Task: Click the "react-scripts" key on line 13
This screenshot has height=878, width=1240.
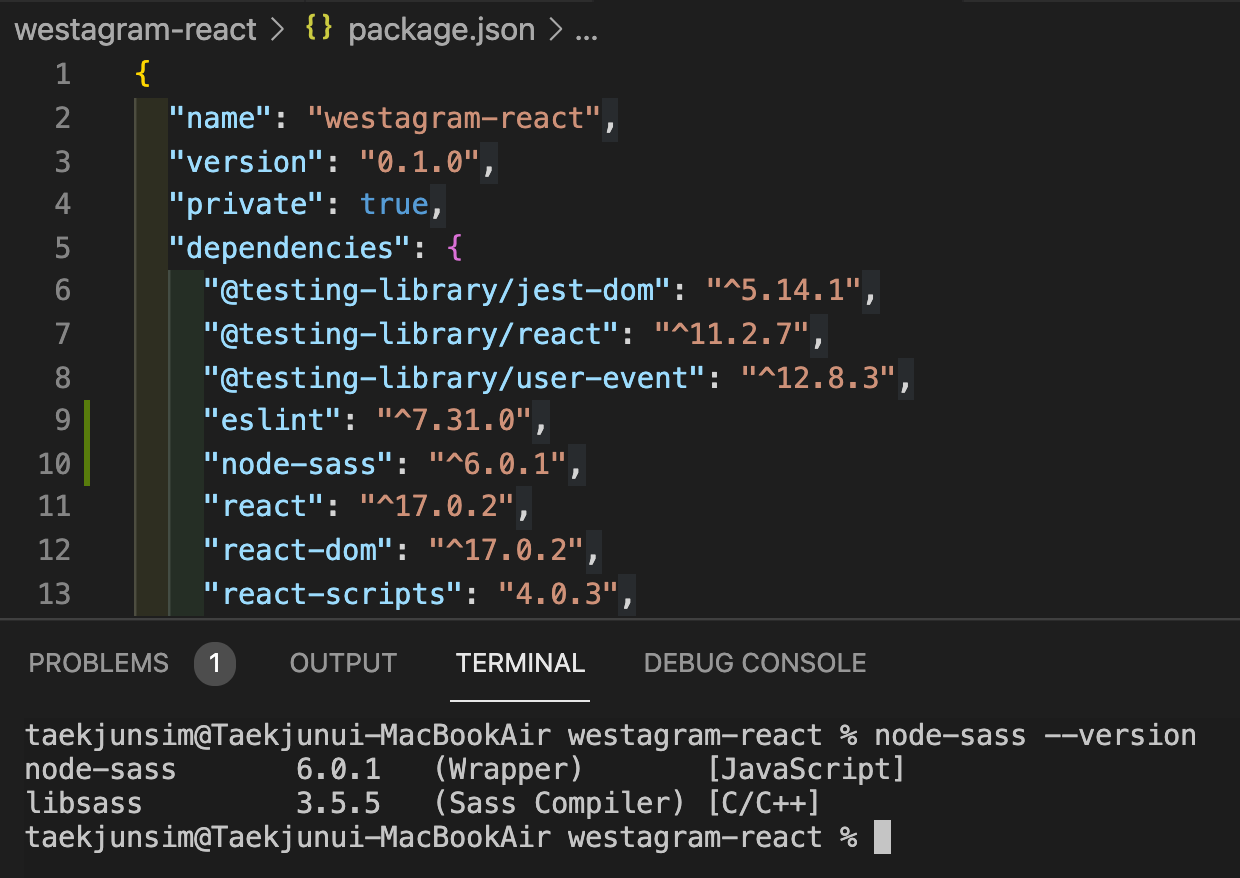Action: click(333, 594)
